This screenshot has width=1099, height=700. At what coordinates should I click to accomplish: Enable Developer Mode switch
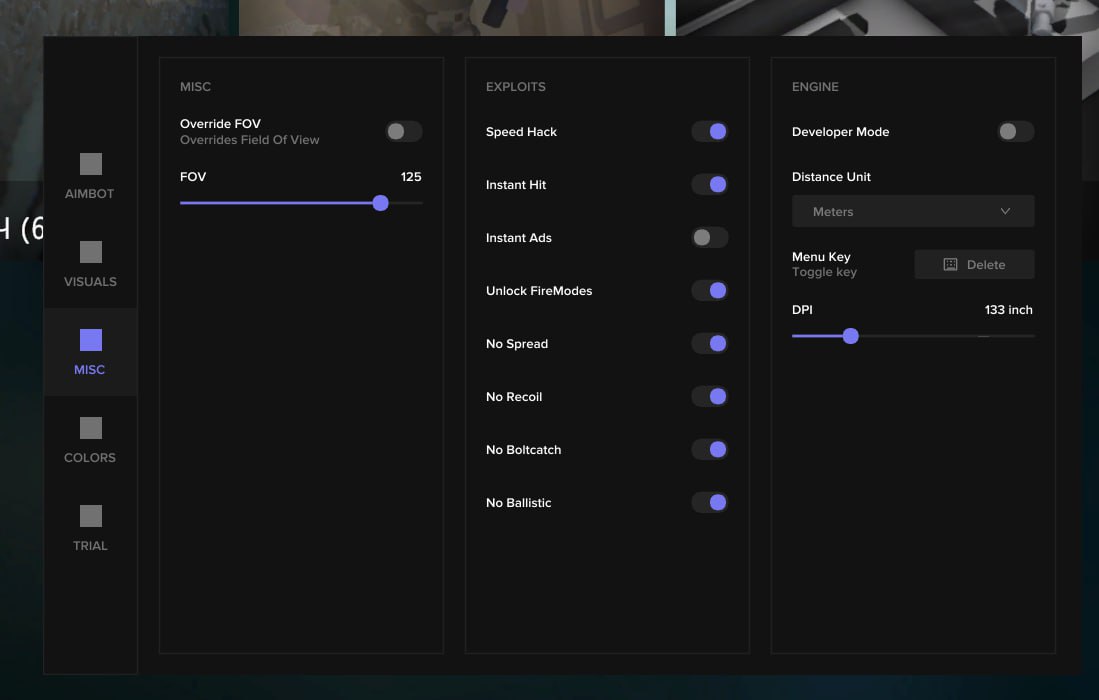tap(1015, 132)
